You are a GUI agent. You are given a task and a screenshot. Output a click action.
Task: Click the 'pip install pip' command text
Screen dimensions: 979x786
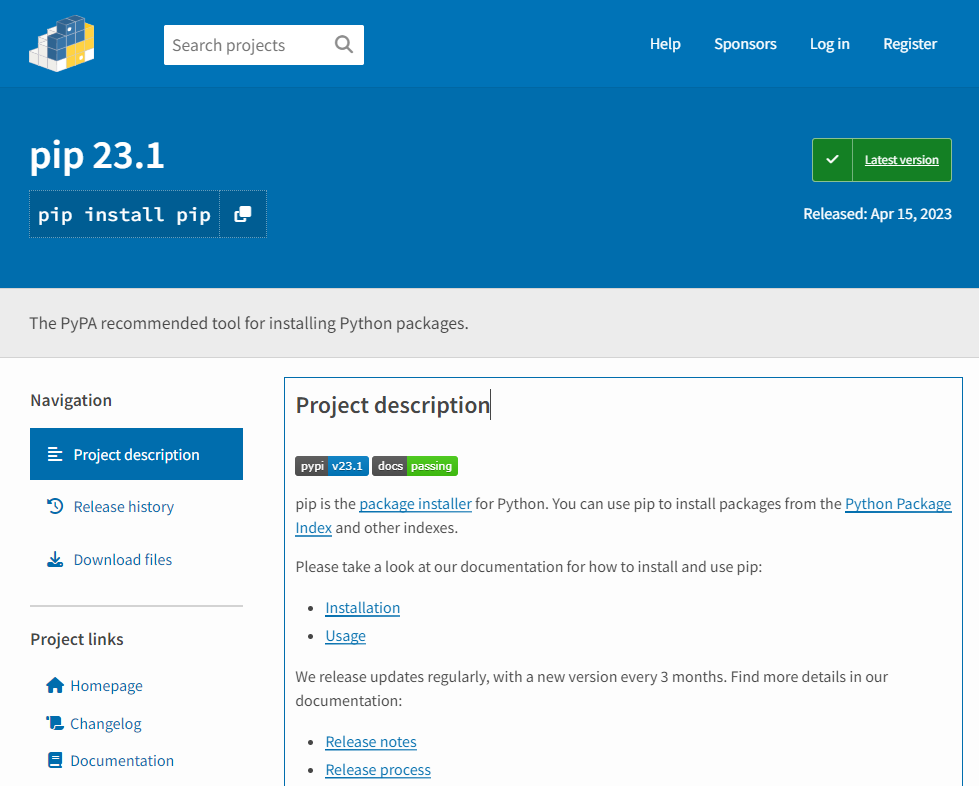tap(124, 215)
